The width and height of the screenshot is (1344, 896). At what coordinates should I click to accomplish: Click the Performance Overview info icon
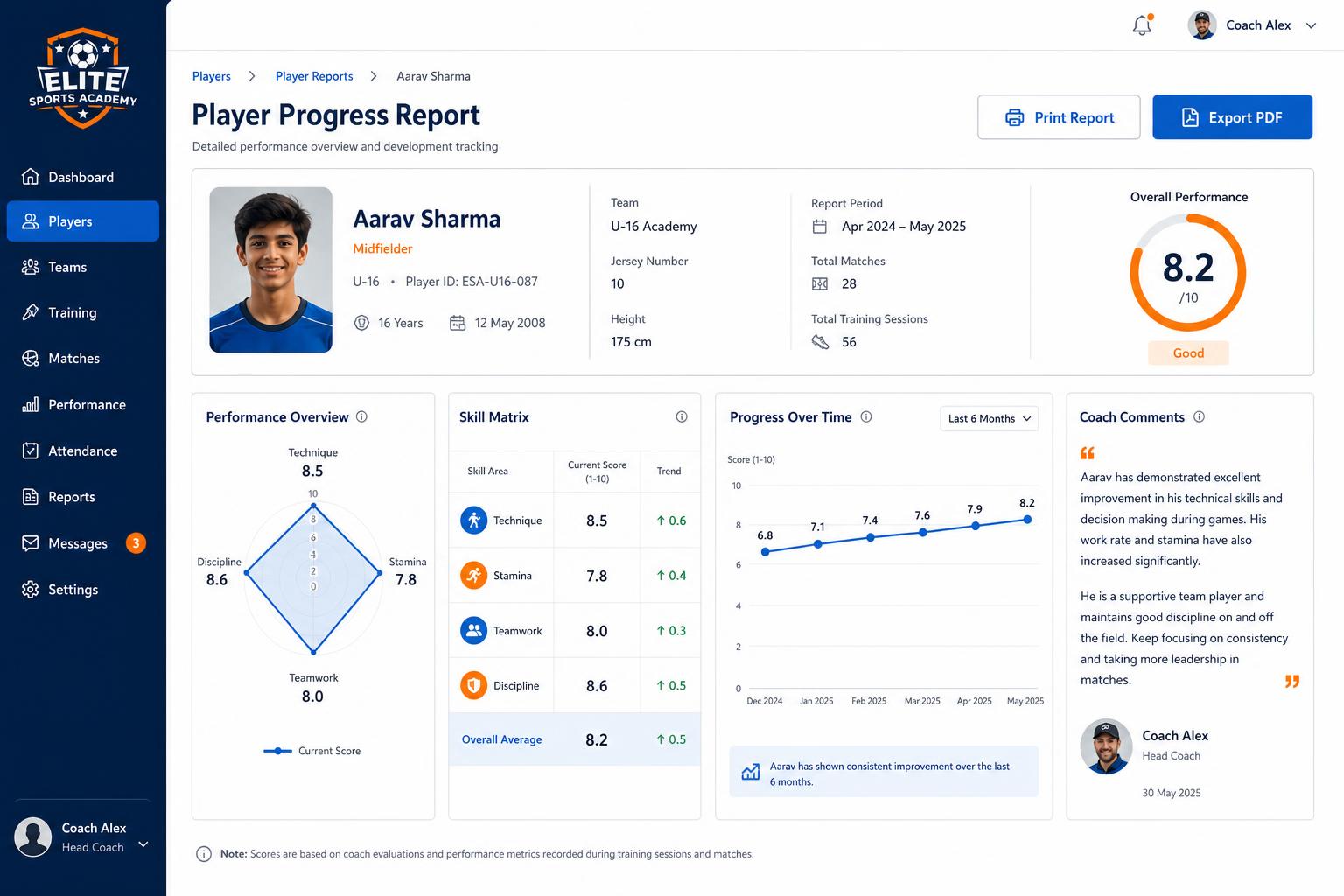[x=361, y=417]
